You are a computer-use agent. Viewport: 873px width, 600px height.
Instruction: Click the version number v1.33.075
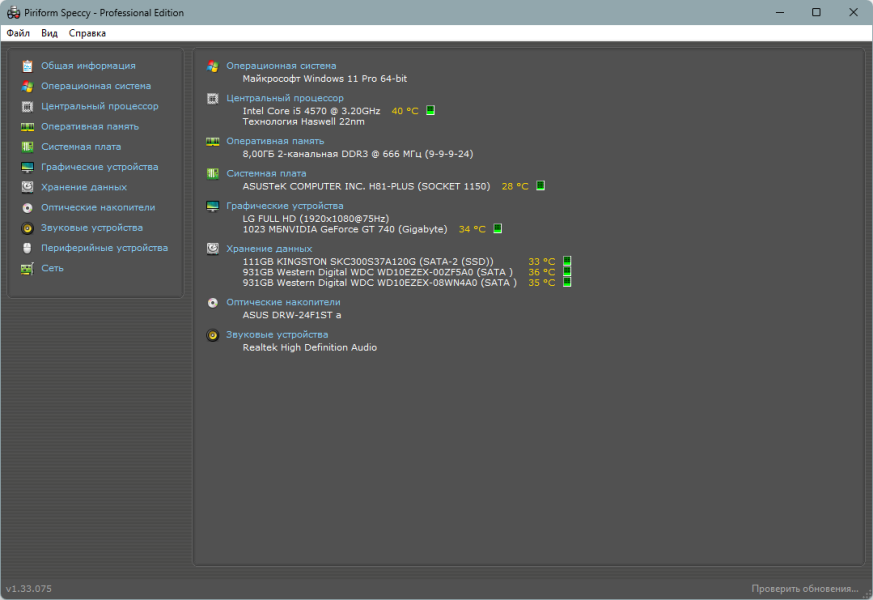(29, 588)
